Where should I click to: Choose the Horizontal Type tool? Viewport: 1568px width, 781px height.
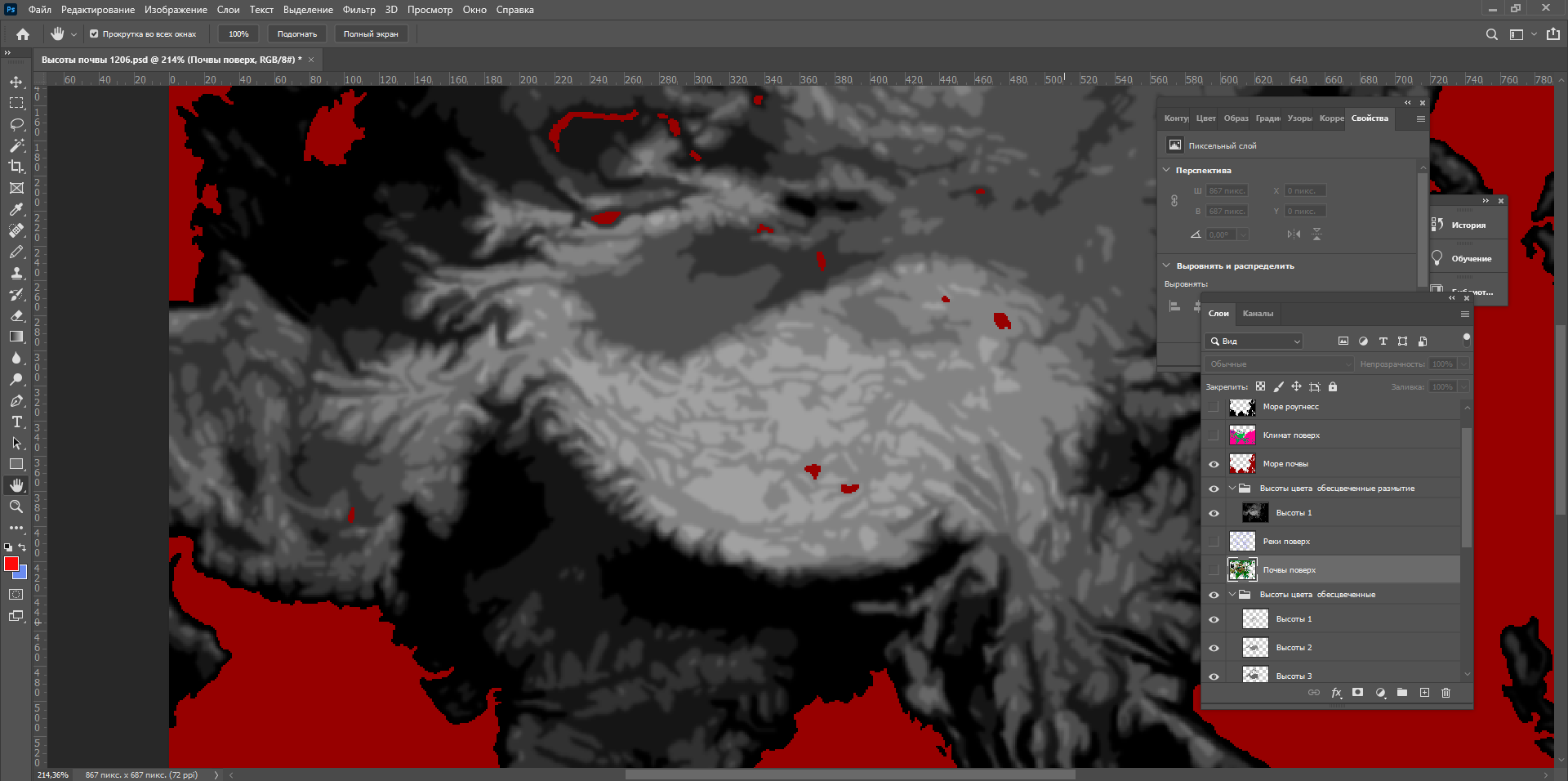tap(16, 422)
